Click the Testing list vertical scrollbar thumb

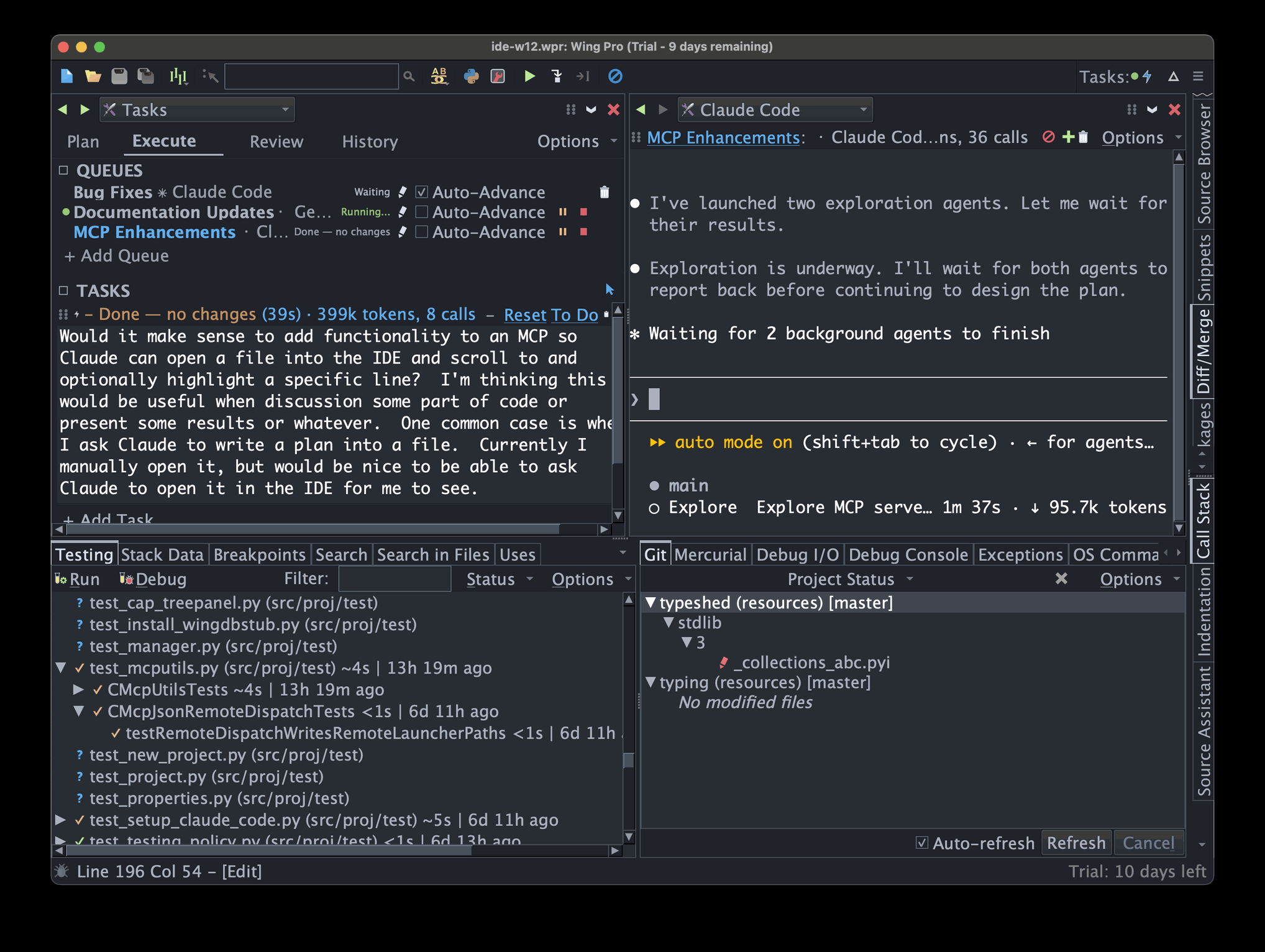(x=628, y=760)
